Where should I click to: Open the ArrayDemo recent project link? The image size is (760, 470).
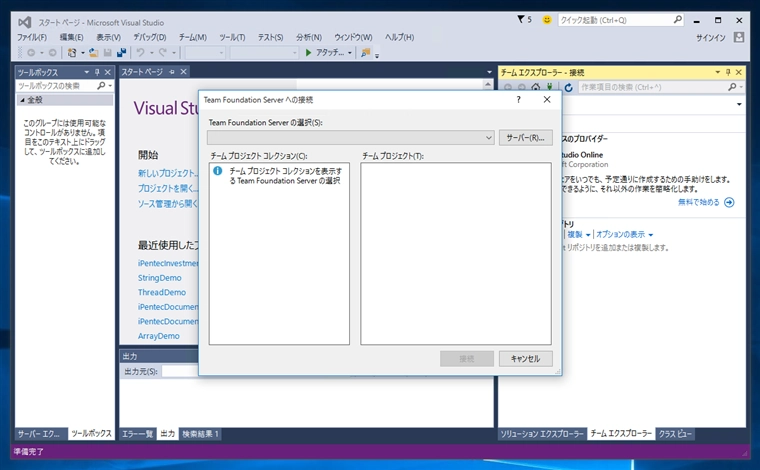click(x=158, y=336)
